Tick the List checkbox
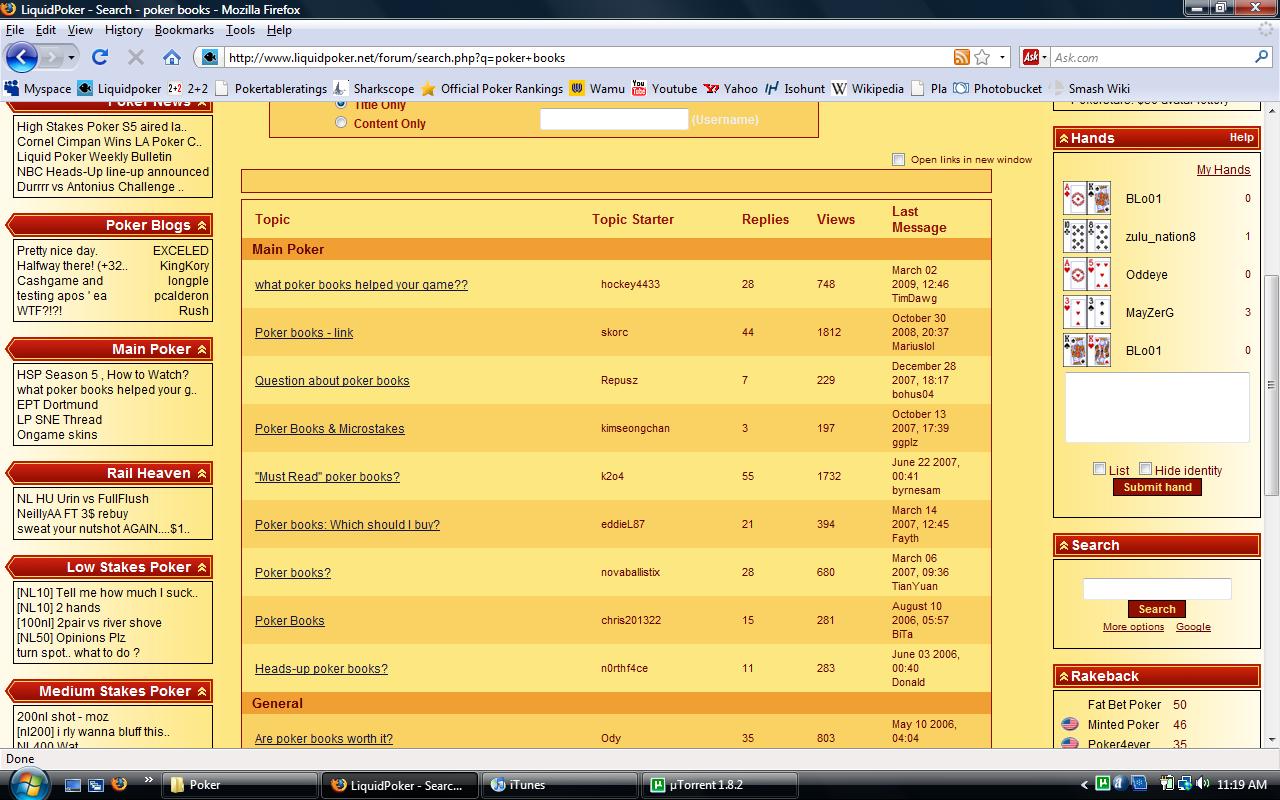This screenshot has height=800, width=1280. pyautogui.click(x=1099, y=469)
